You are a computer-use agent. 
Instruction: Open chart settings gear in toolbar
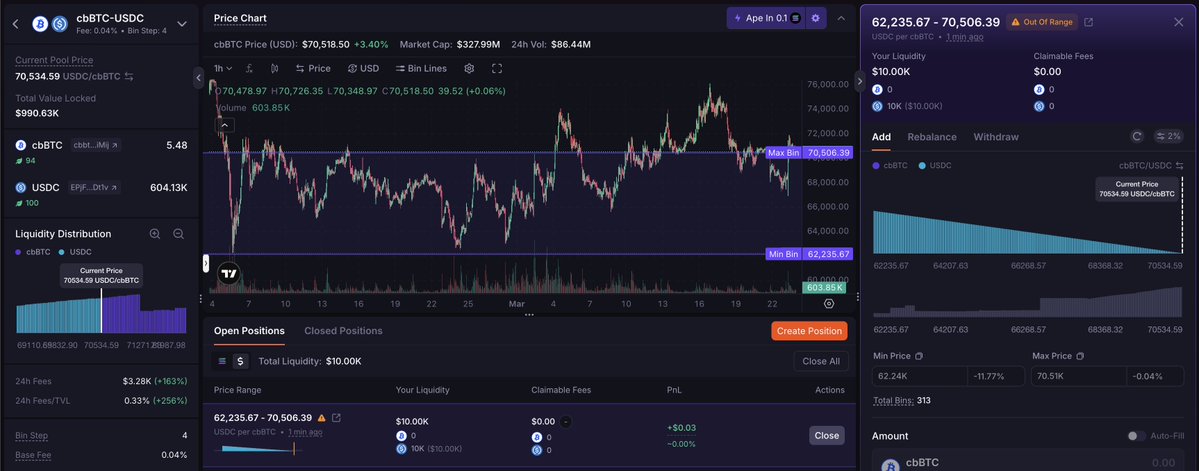pos(469,69)
